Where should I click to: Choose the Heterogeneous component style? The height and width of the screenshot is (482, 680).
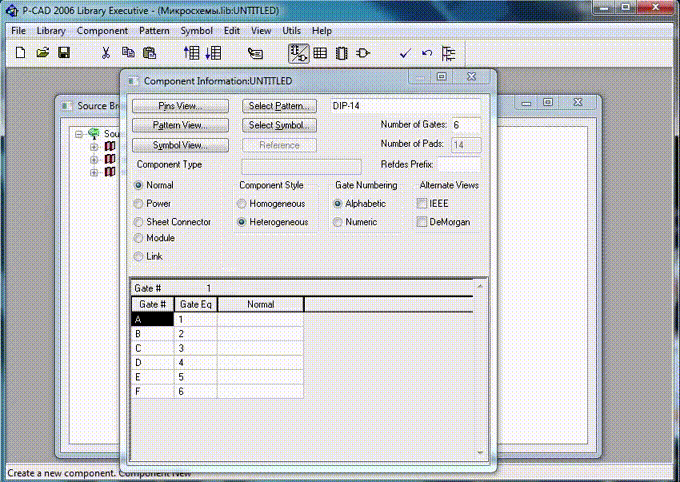[x=242, y=222]
